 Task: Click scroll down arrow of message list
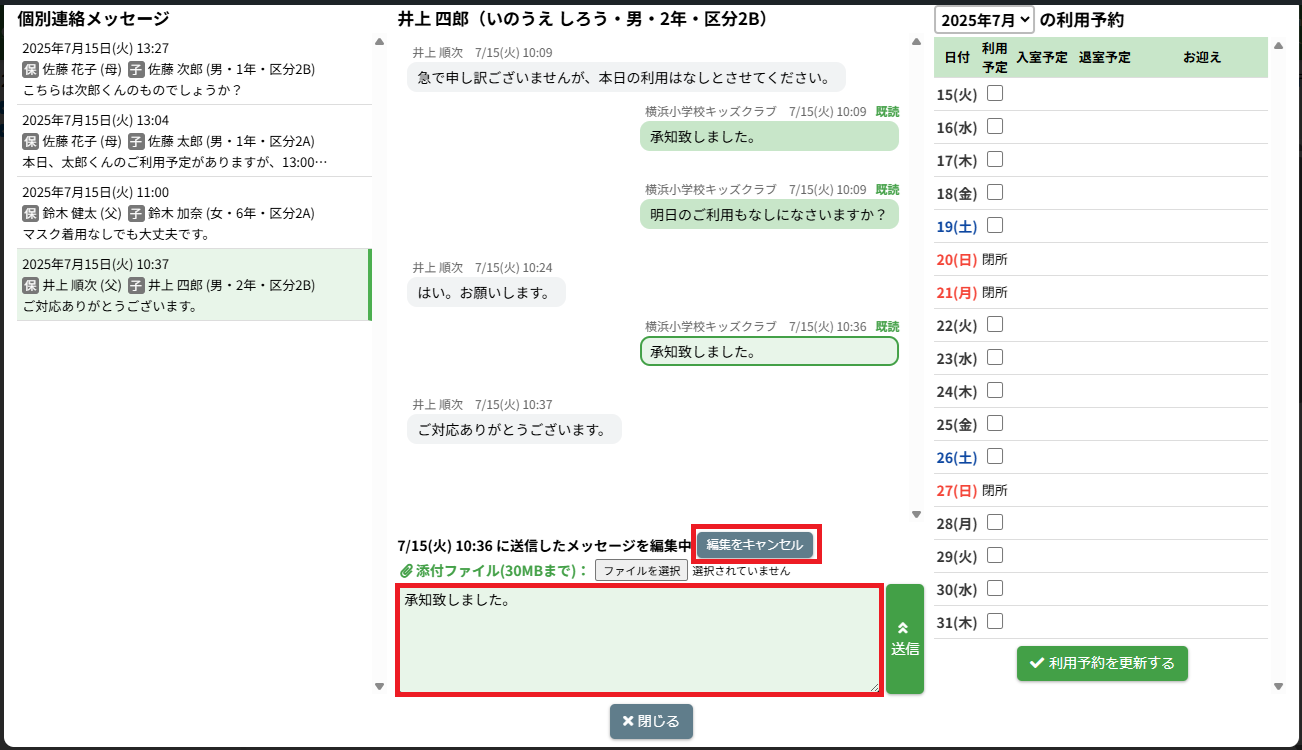(x=379, y=686)
